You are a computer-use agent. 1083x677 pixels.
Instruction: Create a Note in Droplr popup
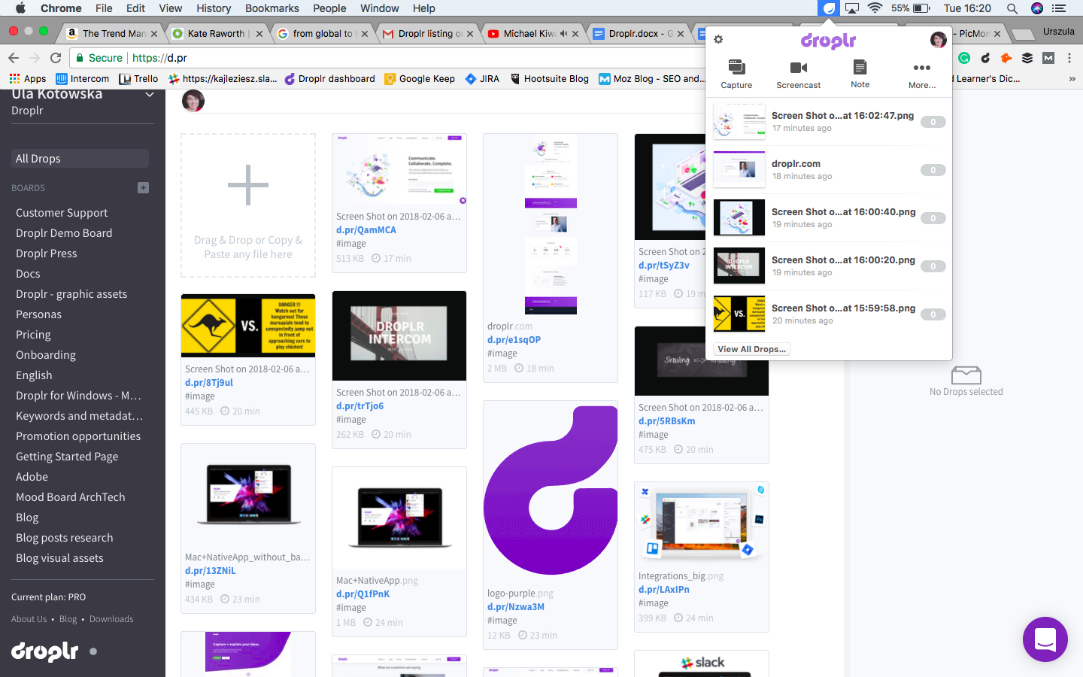pyautogui.click(x=860, y=74)
